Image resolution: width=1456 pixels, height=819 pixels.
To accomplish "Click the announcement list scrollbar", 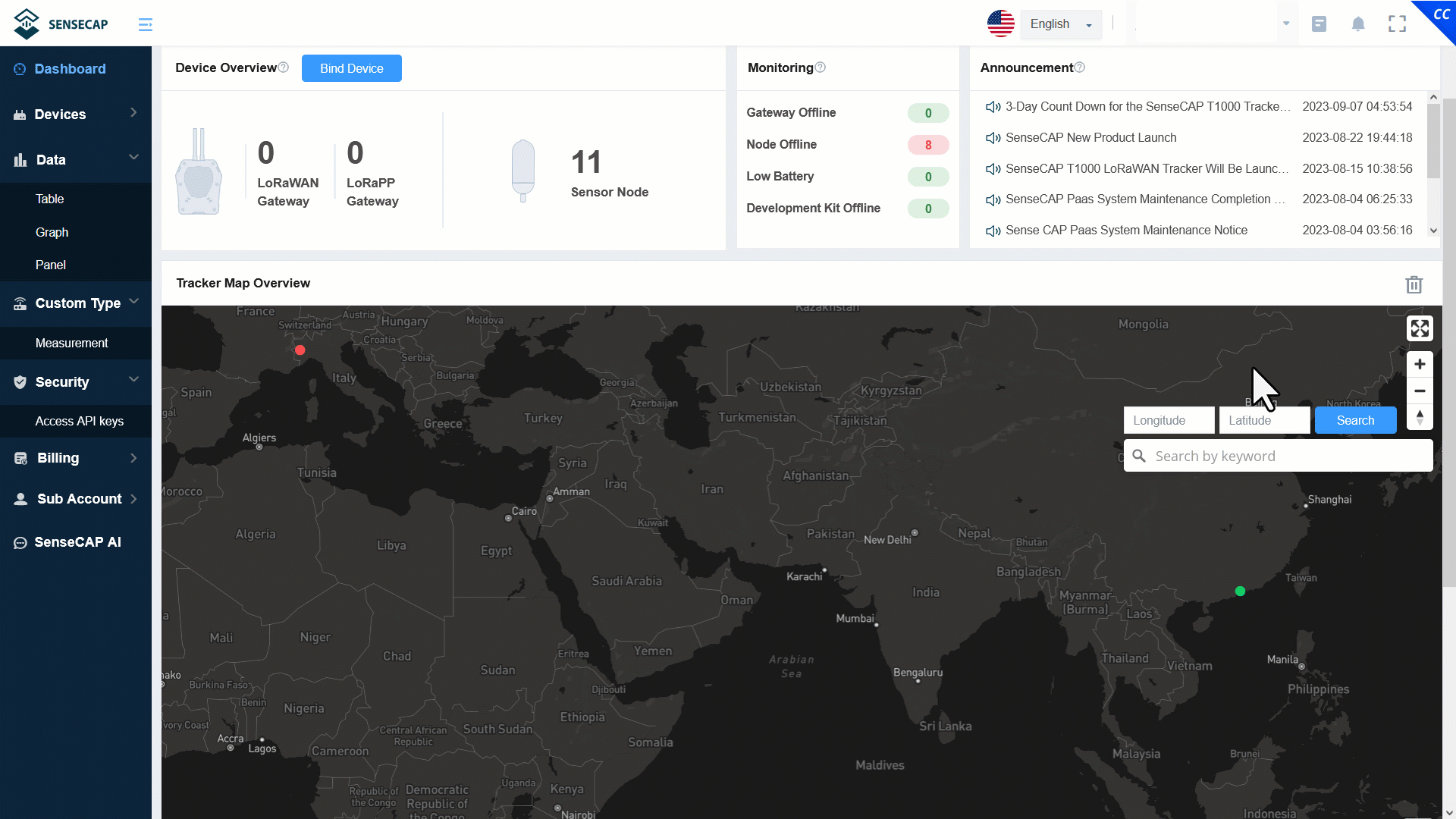I will click(x=1432, y=140).
